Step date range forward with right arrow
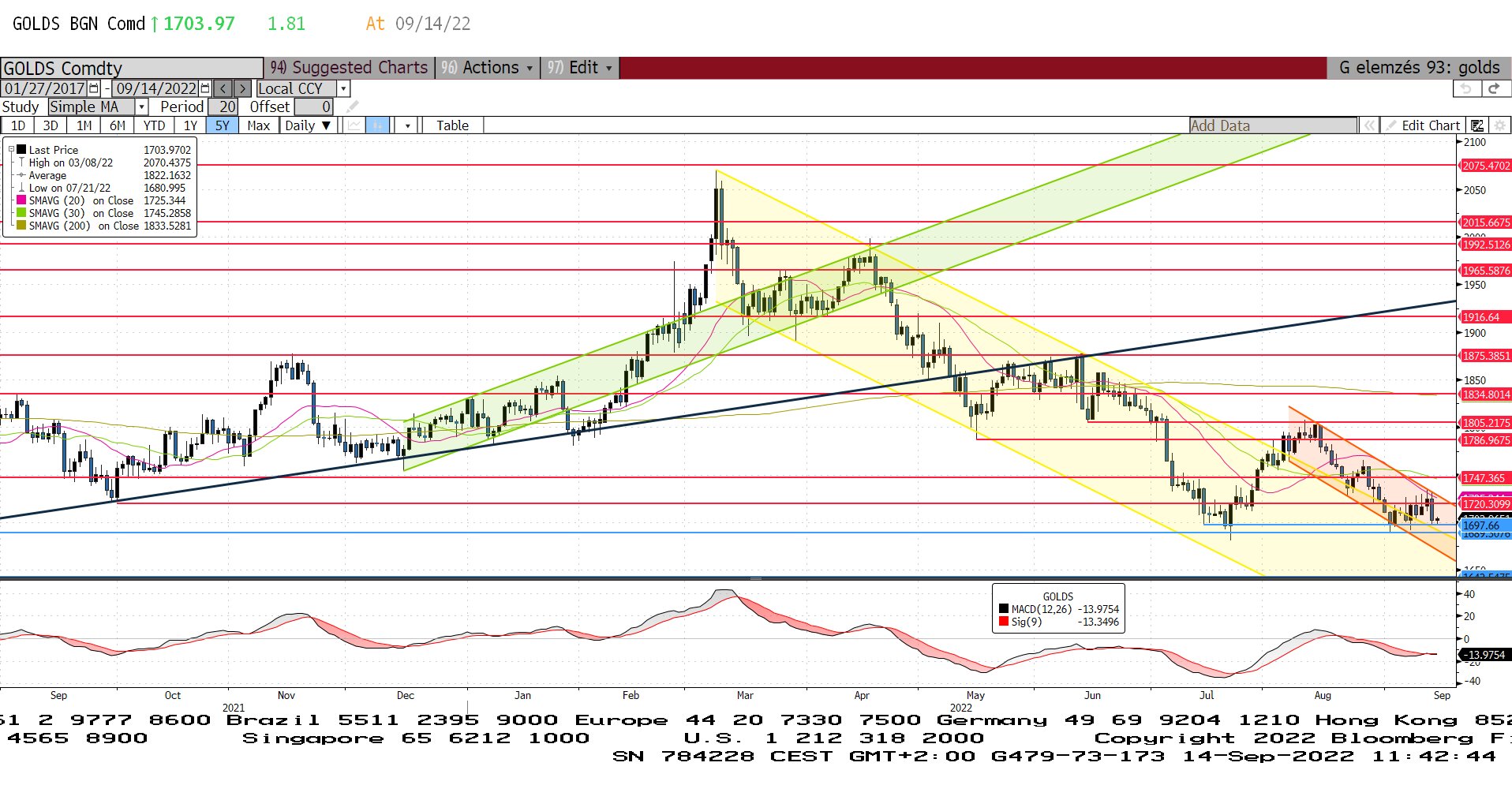1512x800 pixels. pyautogui.click(x=243, y=88)
